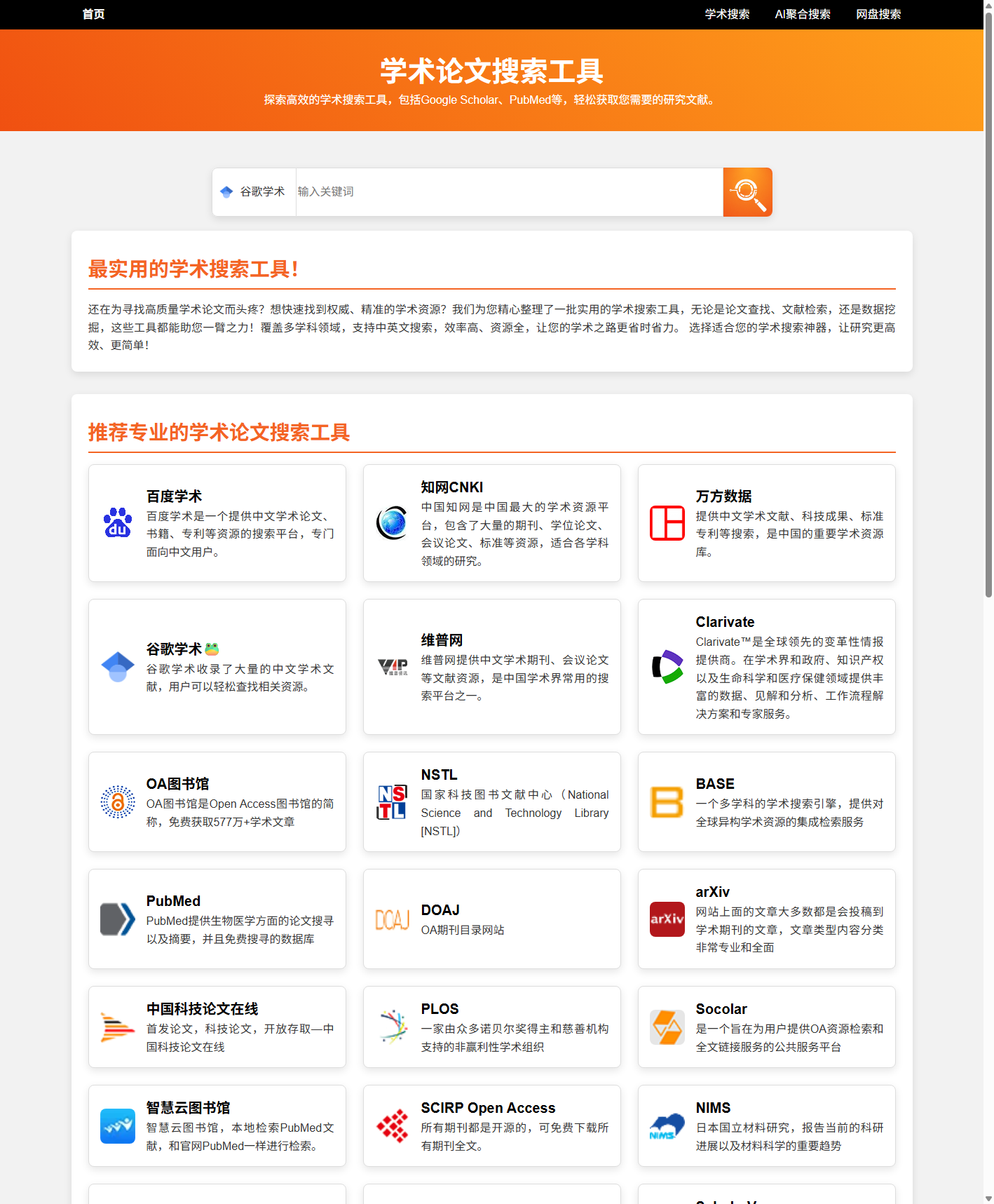
Task: Click the arXiv red logo icon
Action: point(667,919)
